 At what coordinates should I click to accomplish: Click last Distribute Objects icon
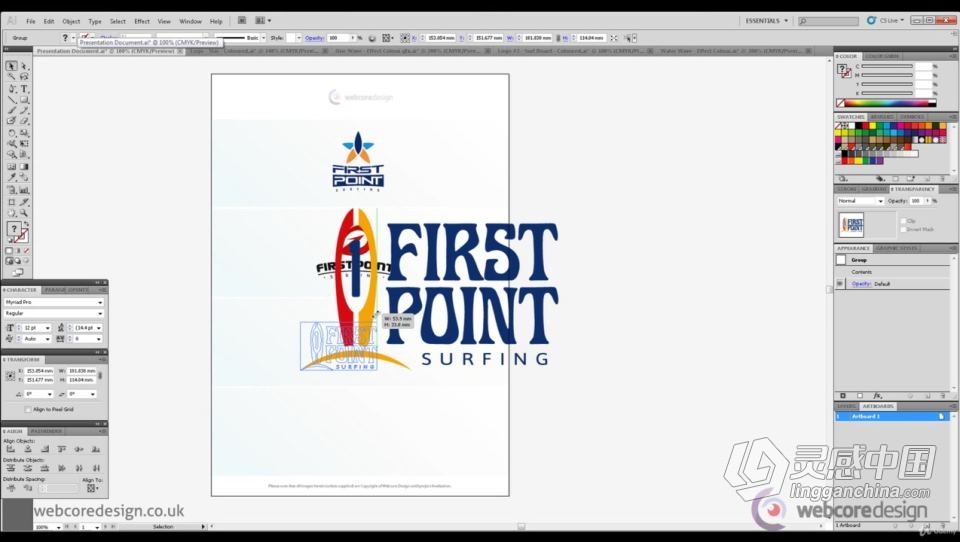tap(96, 468)
